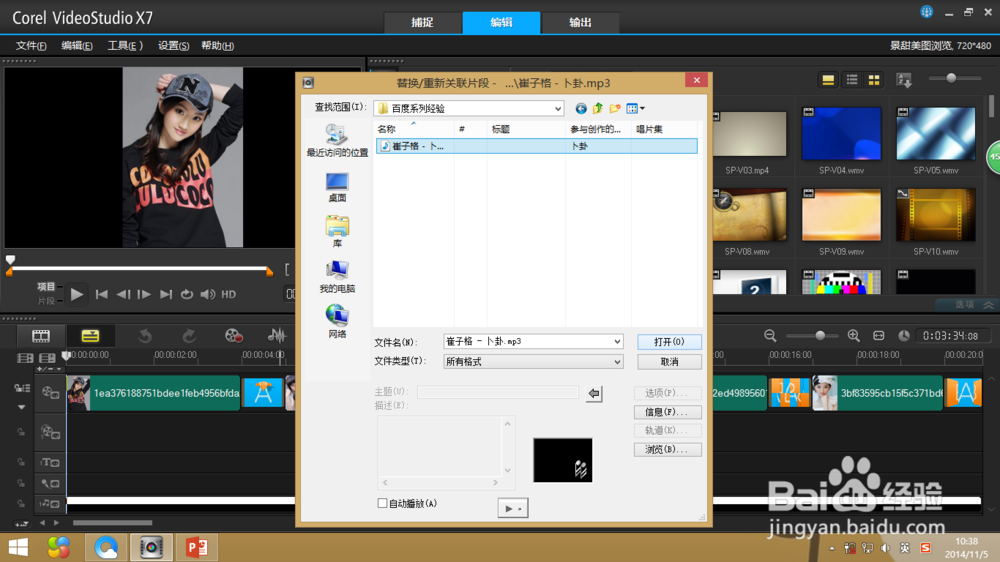Screen dimensions: 1000x562
Task: Open the 帮助(H) menu
Action: coord(217,46)
